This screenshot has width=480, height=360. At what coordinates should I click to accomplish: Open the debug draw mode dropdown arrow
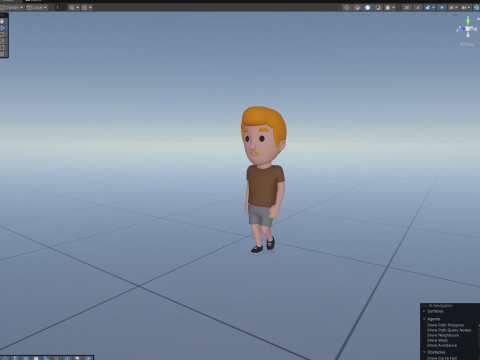(x=394, y=7)
